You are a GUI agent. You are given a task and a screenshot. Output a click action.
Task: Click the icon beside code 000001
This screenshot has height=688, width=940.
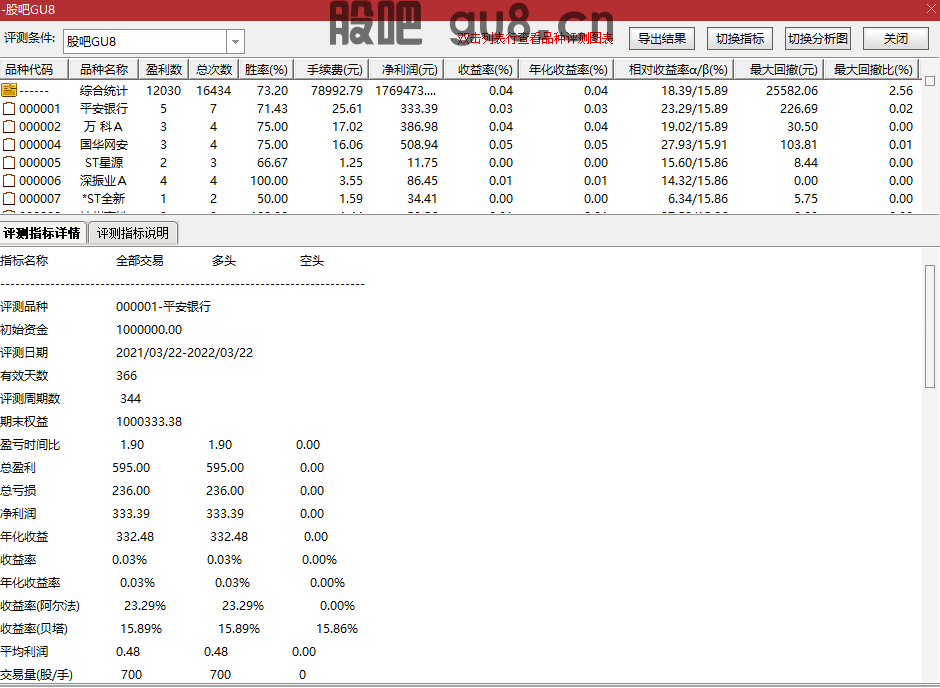(9, 108)
